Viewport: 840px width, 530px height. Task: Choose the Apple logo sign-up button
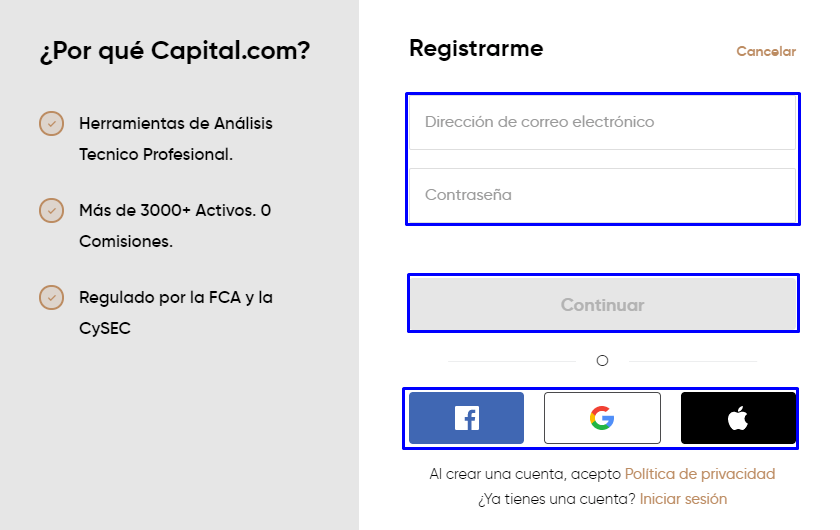click(738, 418)
